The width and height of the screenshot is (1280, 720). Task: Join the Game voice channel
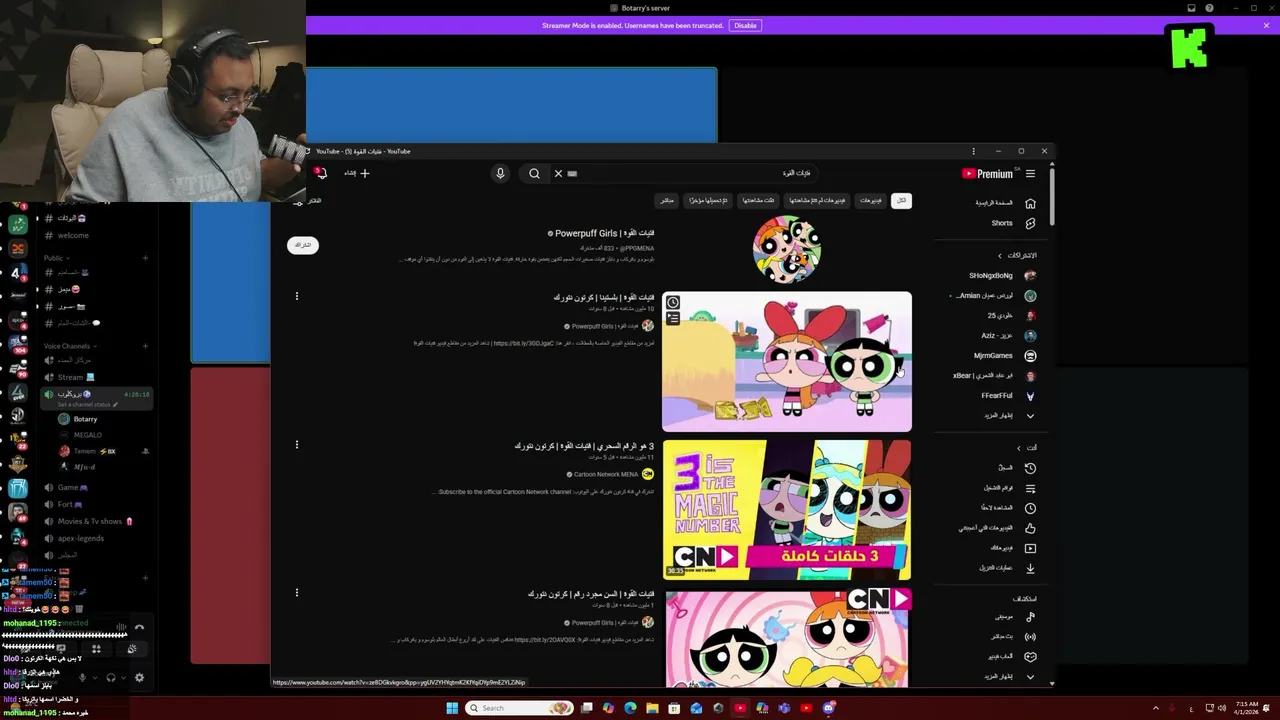click(x=68, y=487)
